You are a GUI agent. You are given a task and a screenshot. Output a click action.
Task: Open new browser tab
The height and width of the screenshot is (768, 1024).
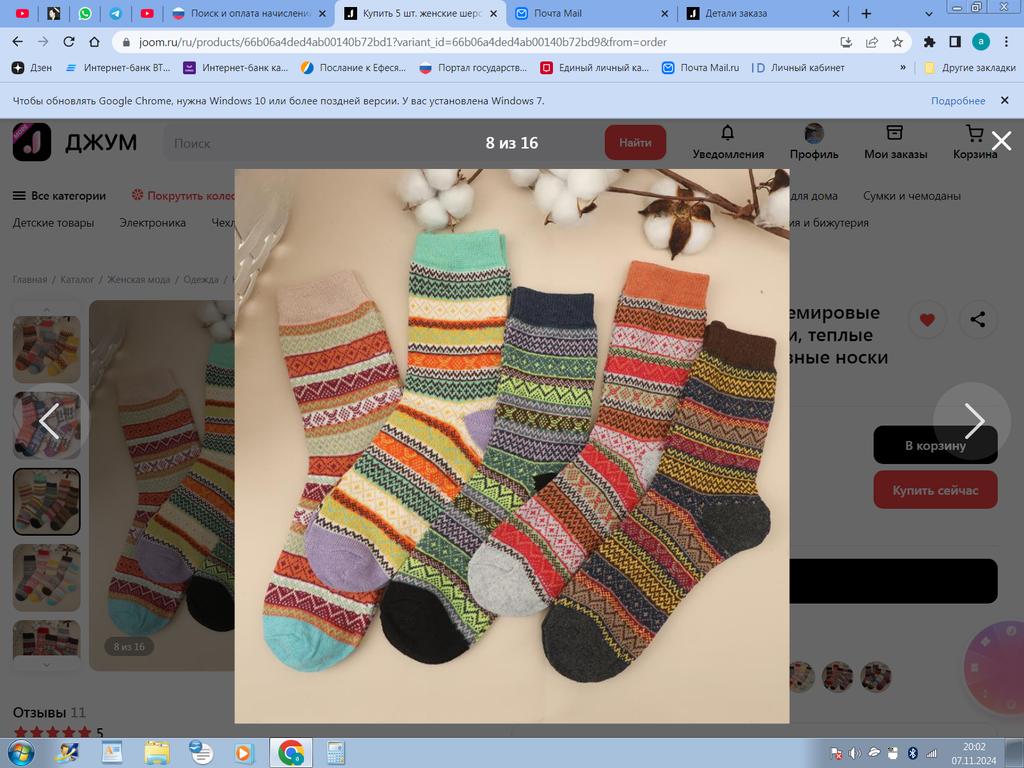[x=866, y=13]
